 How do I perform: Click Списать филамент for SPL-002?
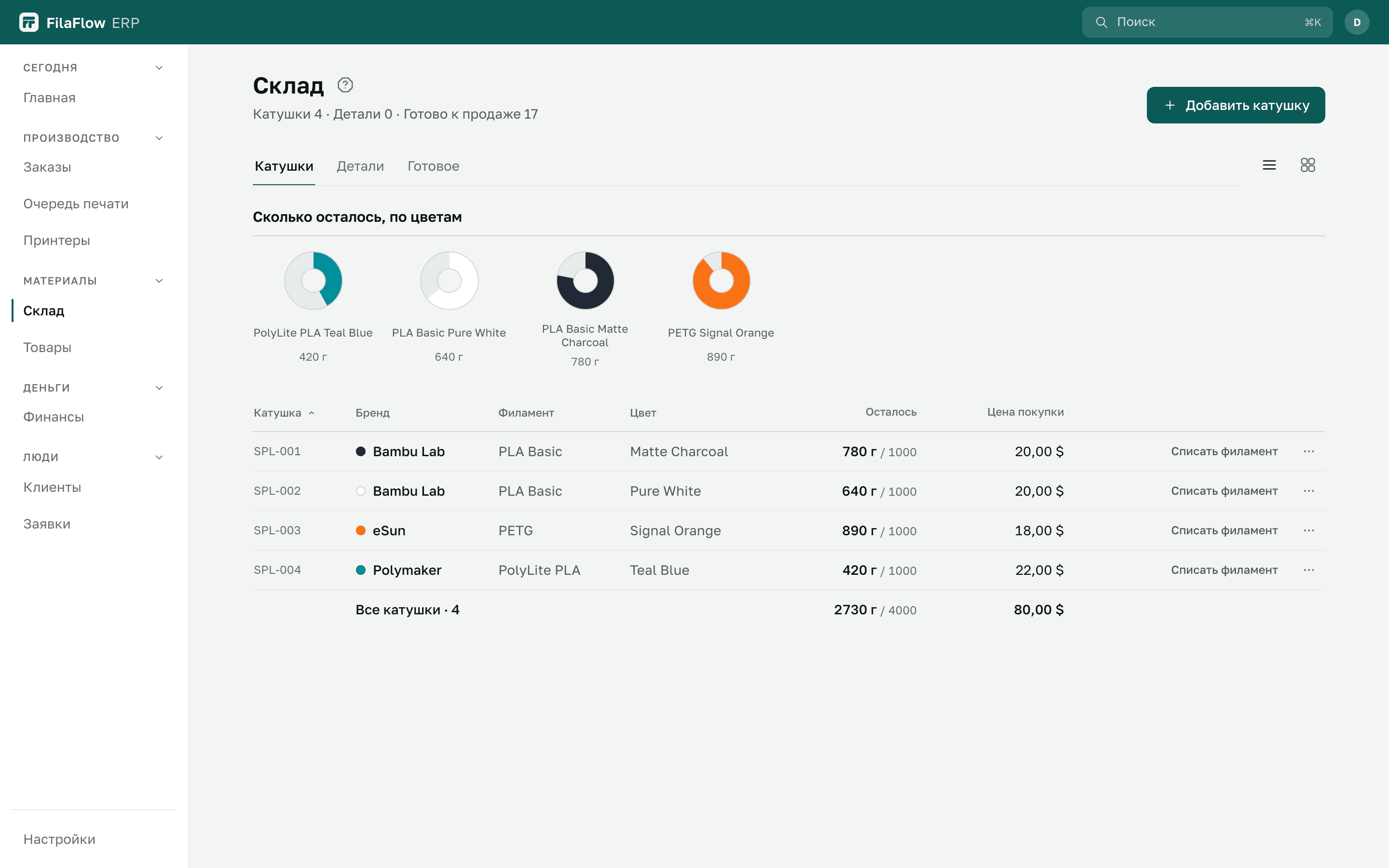1224,491
